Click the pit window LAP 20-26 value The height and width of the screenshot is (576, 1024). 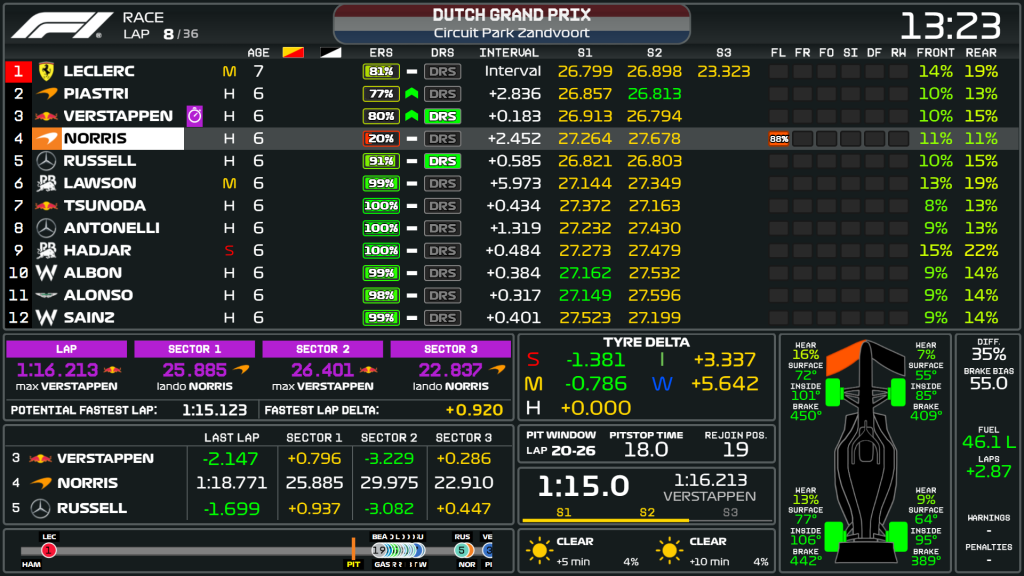(x=561, y=451)
